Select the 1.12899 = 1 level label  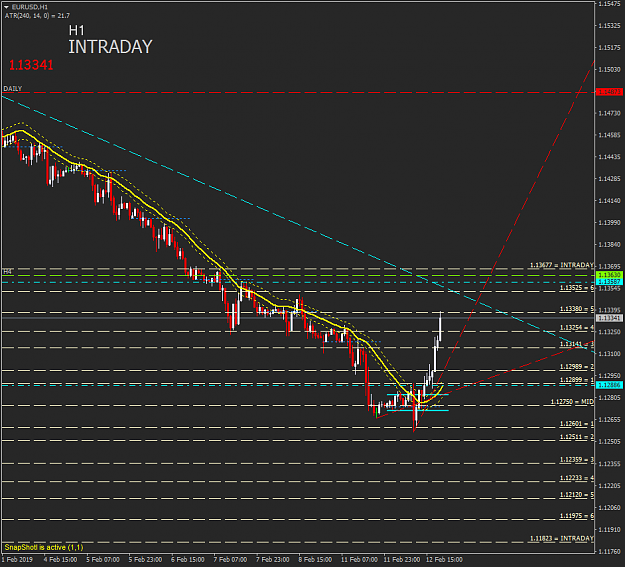577,380
